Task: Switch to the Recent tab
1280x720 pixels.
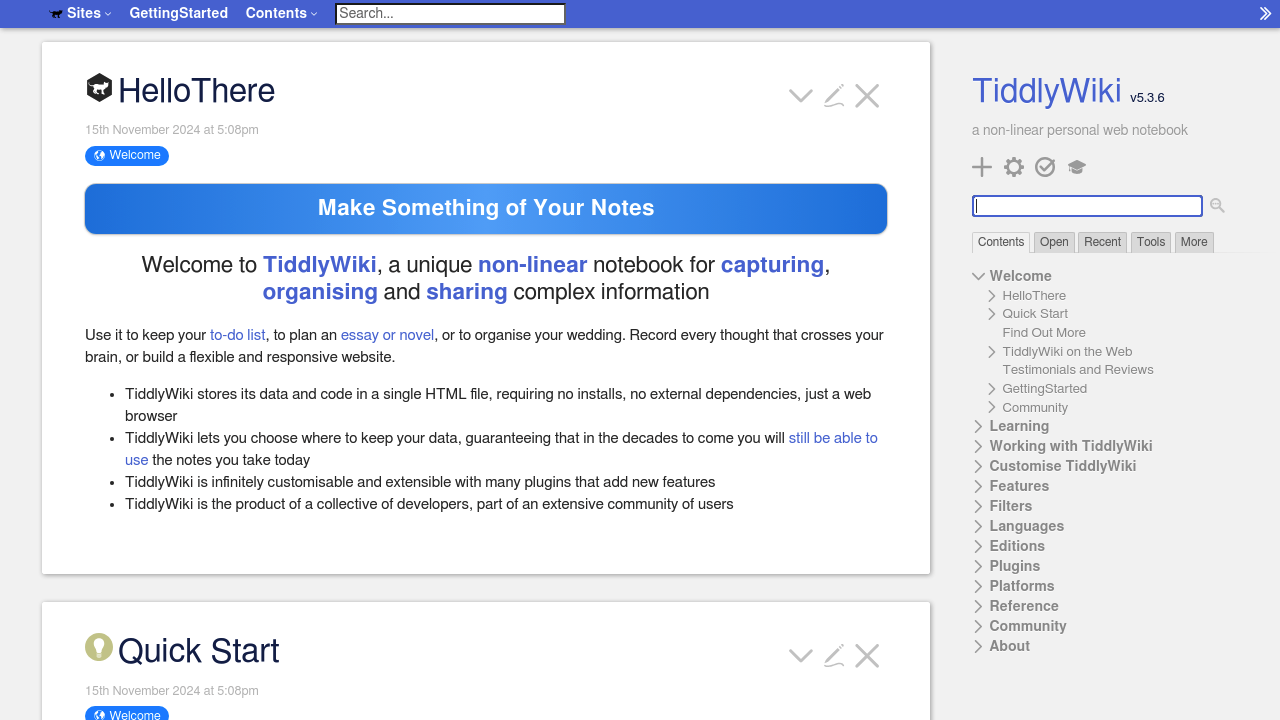Action: click(1102, 242)
